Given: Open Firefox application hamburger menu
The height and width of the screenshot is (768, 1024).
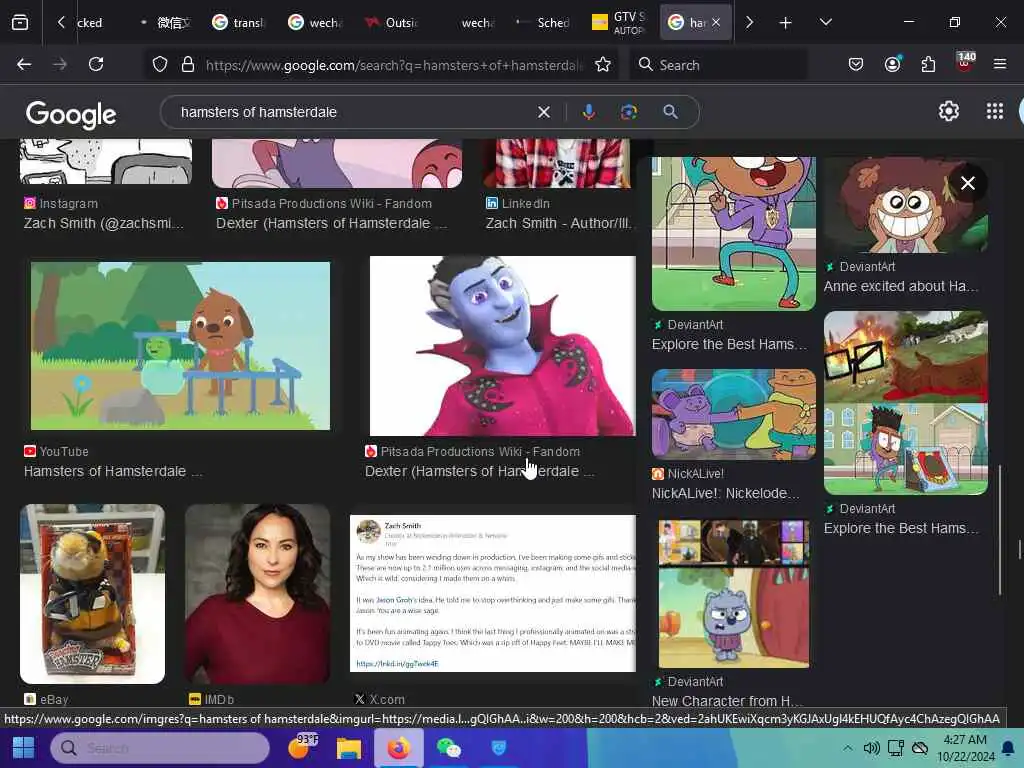Looking at the screenshot, I should click(x=1000, y=64).
